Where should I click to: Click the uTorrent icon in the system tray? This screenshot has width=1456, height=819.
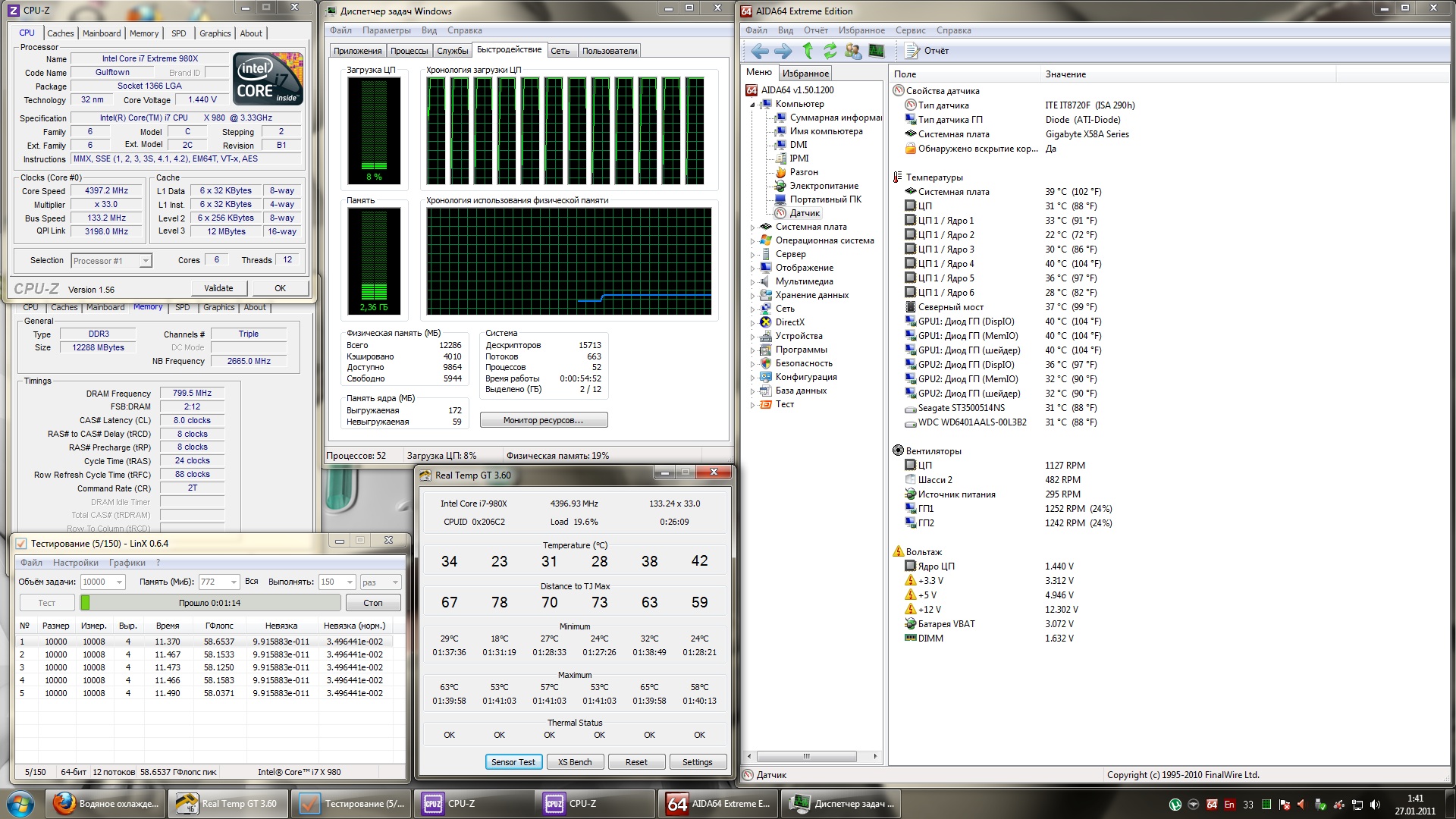pos(1175,805)
